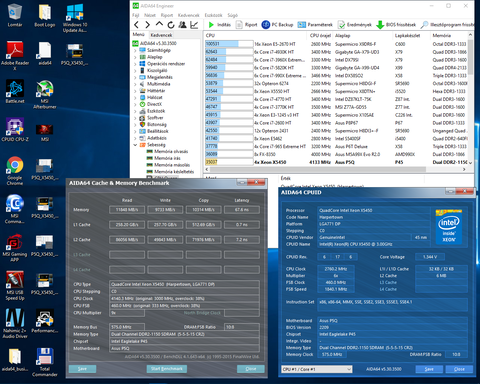Expand the Számítógép tree node
The image size is (480, 384).
coord(135,50)
